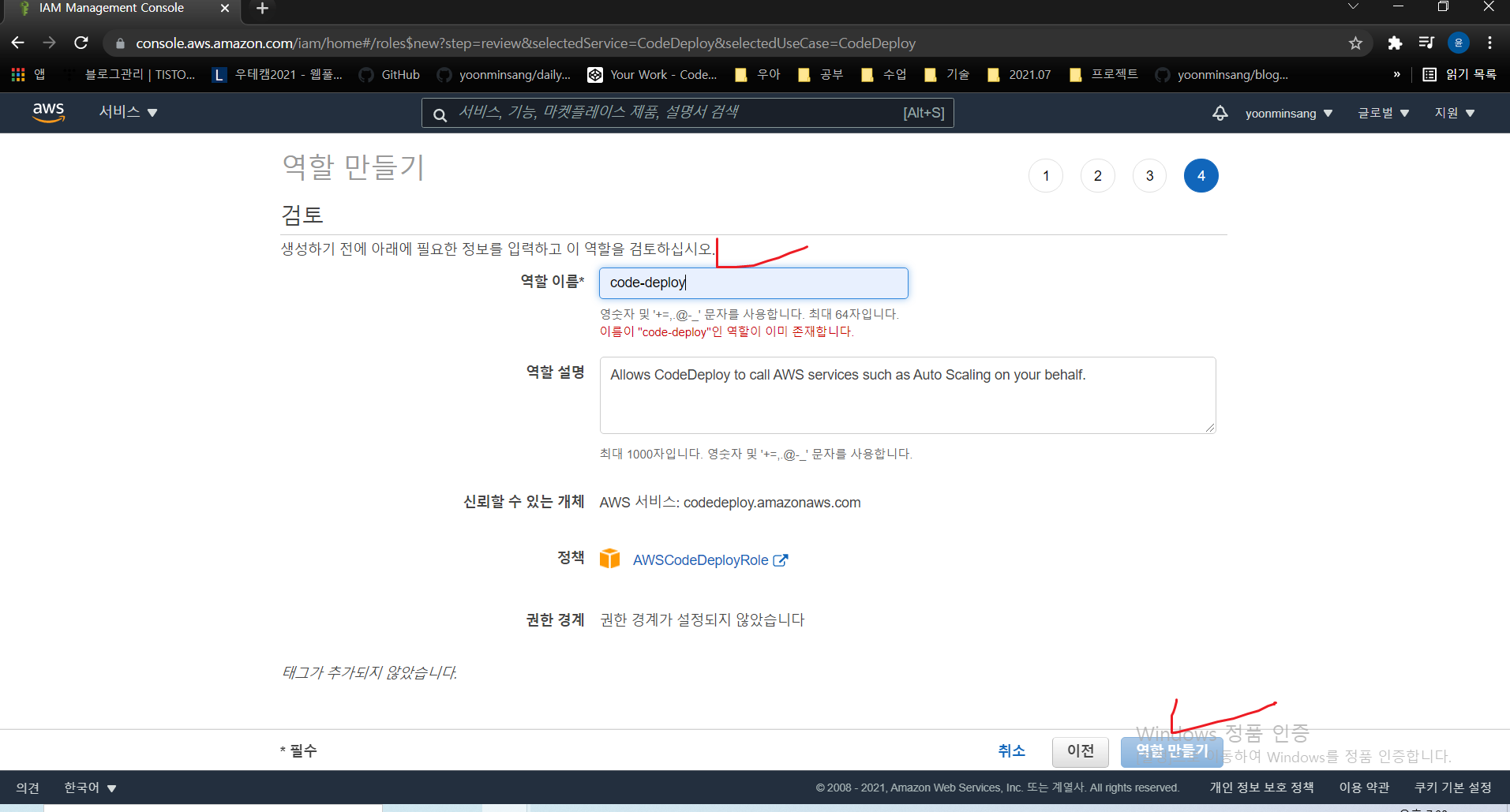This screenshot has width=1510, height=812.
Task: Open the 우아 bookmark folder
Action: pyautogui.click(x=757, y=74)
